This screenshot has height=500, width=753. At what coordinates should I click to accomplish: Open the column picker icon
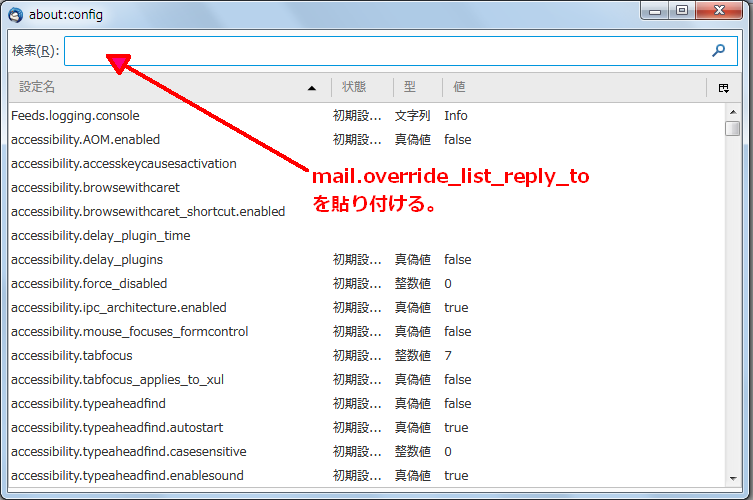pos(723,88)
